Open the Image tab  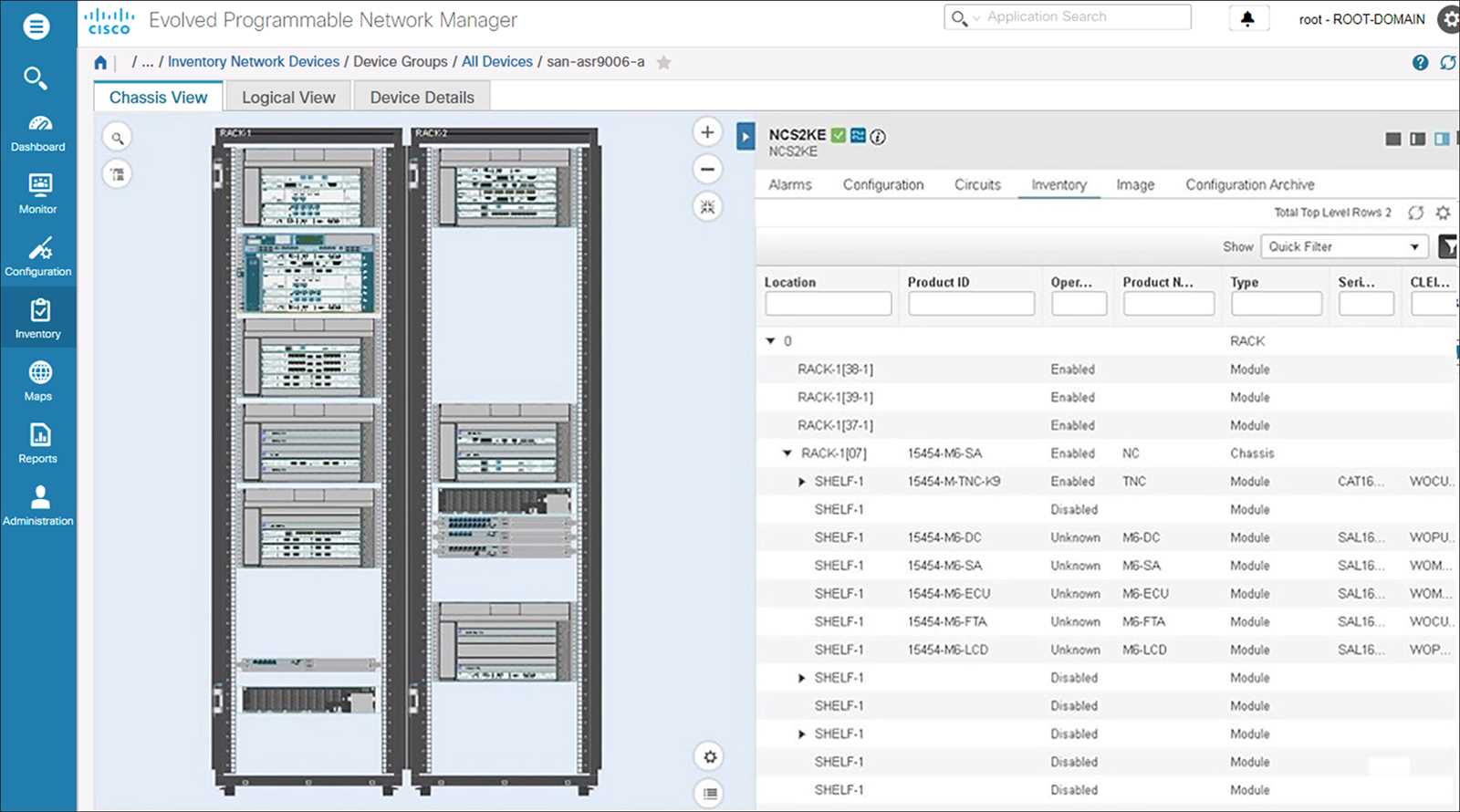tap(1135, 184)
